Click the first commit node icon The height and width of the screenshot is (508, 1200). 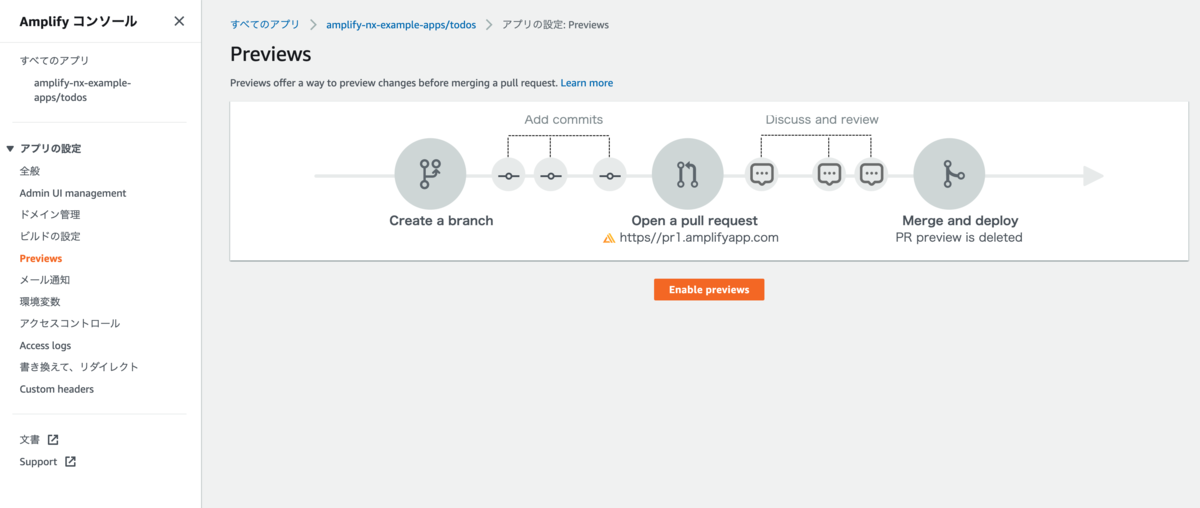[x=509, y=176]
